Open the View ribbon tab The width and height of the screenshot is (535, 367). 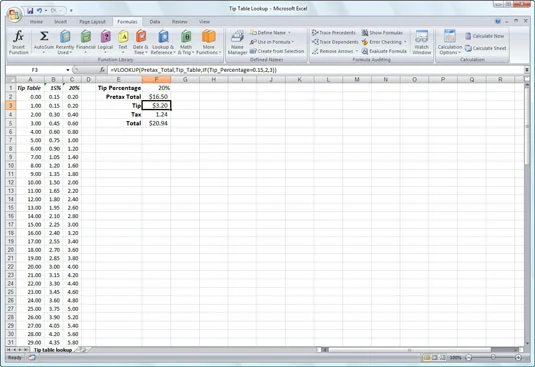tap(204, 21)
